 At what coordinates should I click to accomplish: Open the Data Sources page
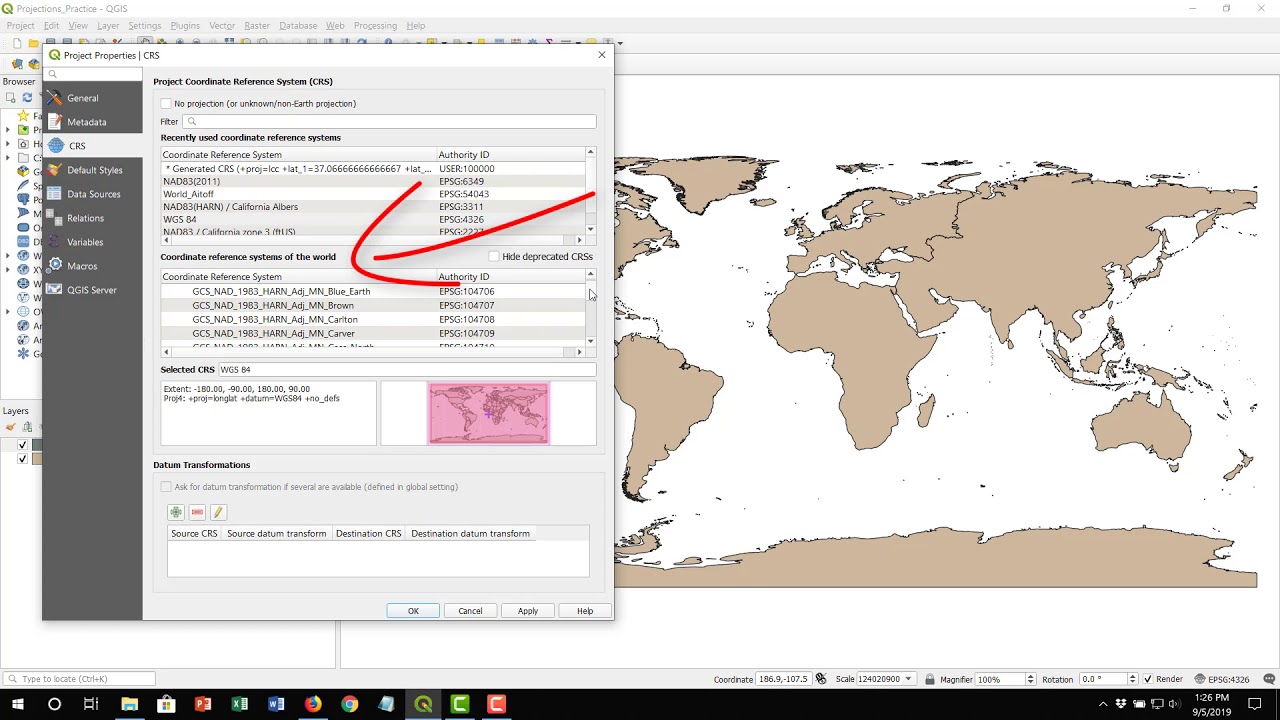(x=93, y=194)
